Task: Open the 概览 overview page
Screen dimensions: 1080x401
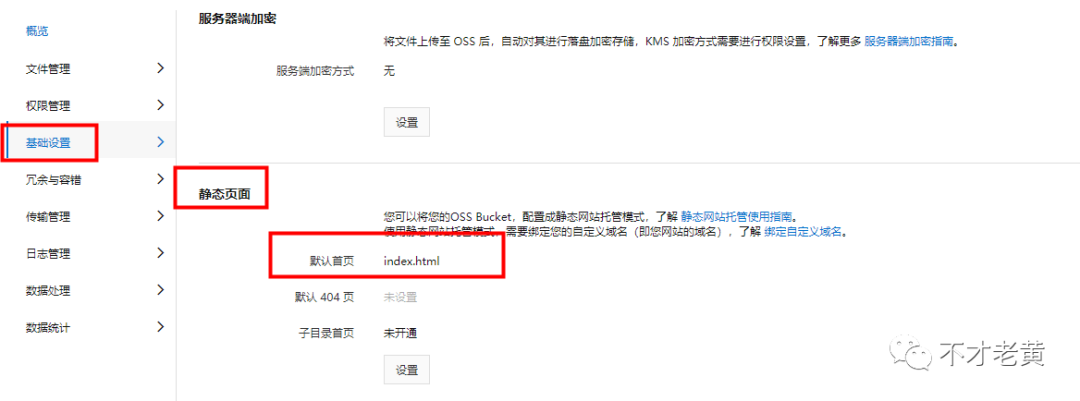Action: click(x=37, y=31)
